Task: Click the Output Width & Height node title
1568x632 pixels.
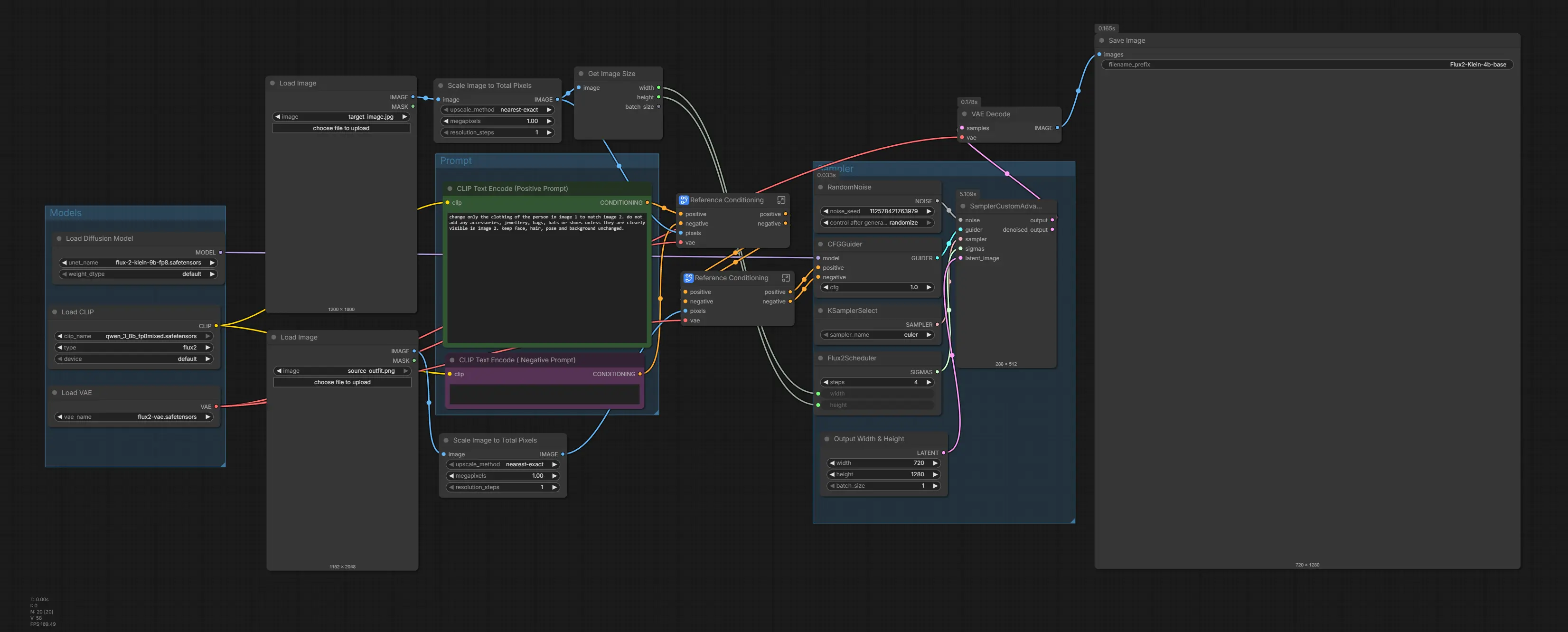Action: click(869, 439)
